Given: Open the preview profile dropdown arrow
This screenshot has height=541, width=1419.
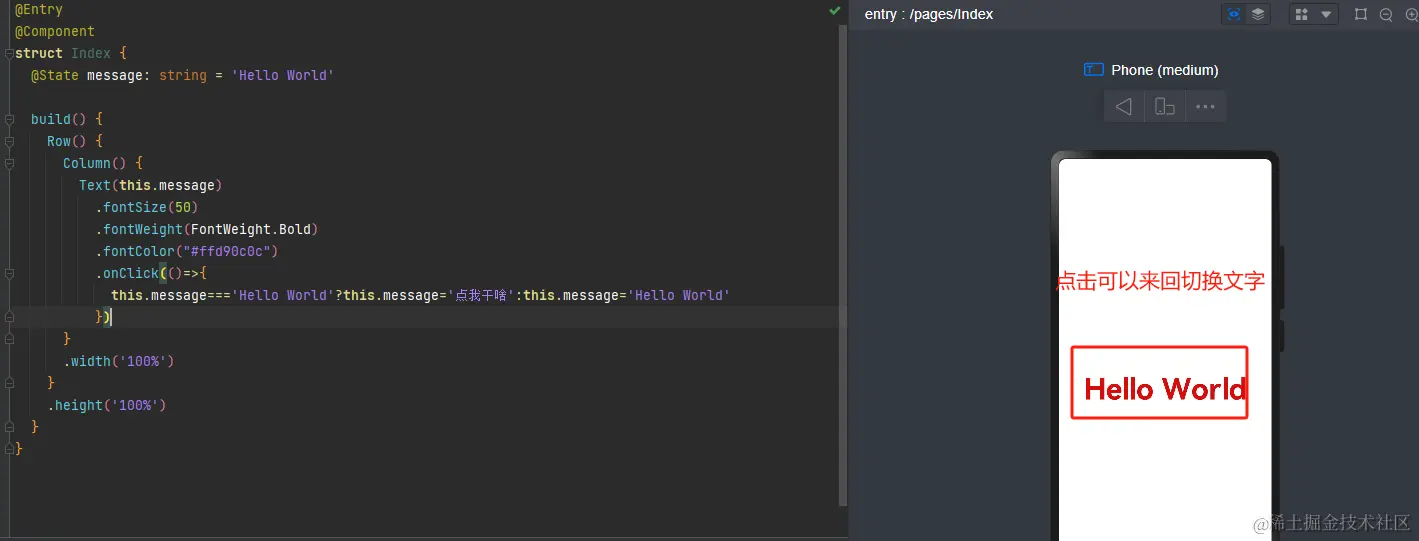Looking at the screenshot, I should tap(1326, 14).
